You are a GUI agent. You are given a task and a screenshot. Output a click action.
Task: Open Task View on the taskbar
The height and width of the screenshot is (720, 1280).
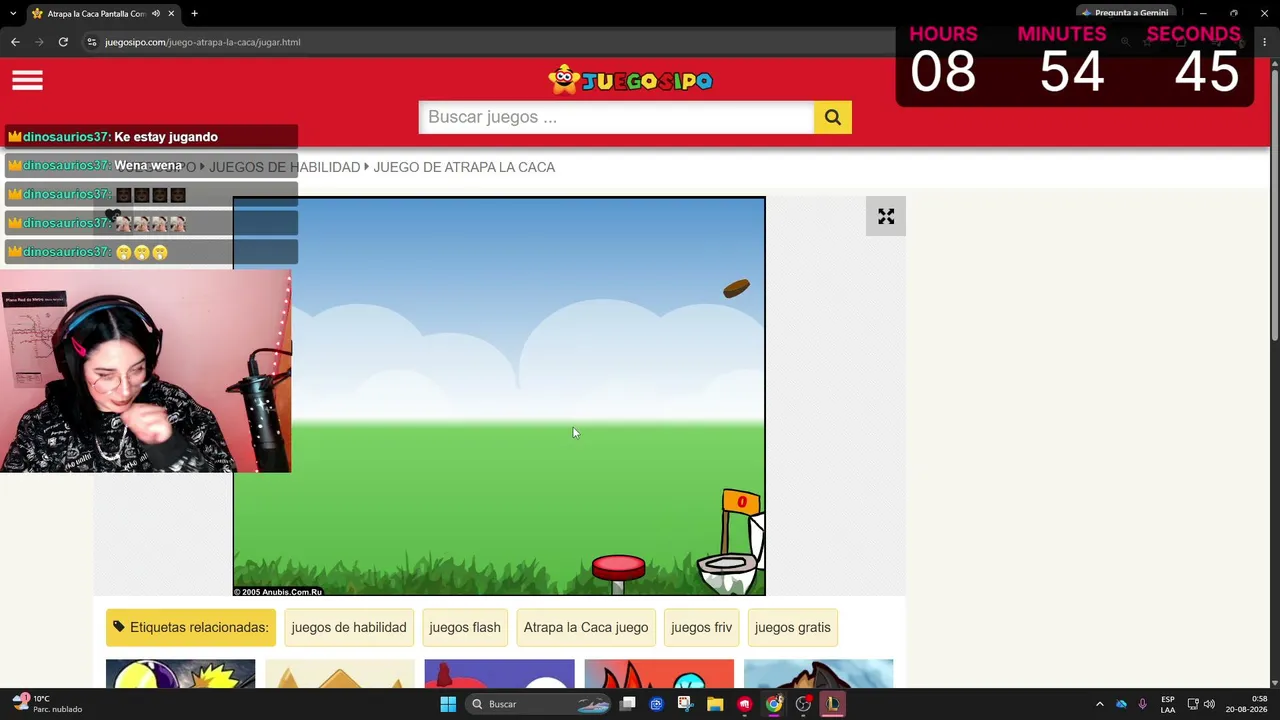pos(628,704)
